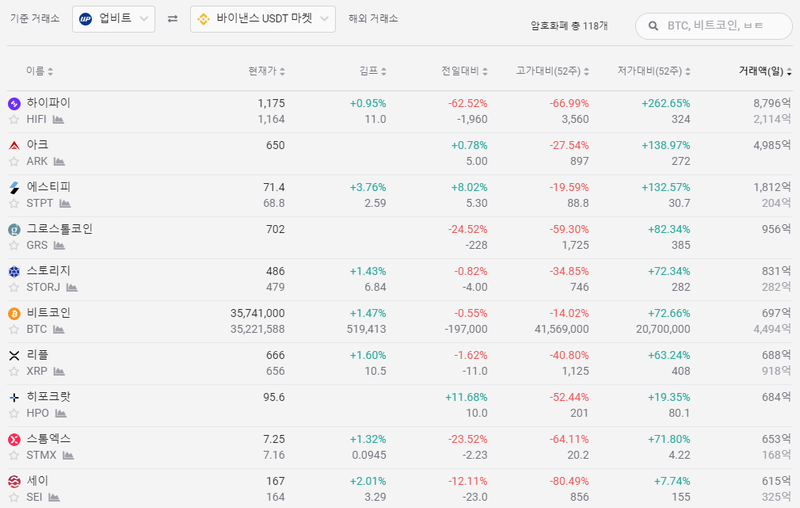Sort by 고가대비(52주) column
This screenshot has height=508, width=800.
552,71
